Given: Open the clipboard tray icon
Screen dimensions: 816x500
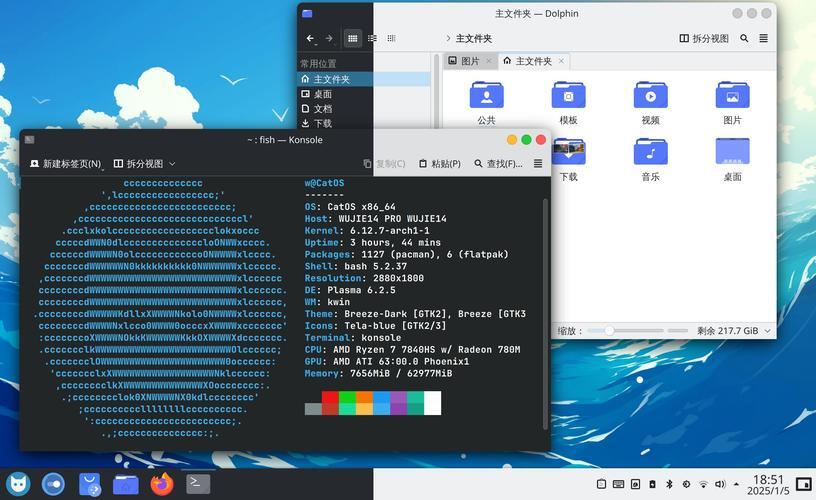Looking at the screenshot, I should [601, 484].
